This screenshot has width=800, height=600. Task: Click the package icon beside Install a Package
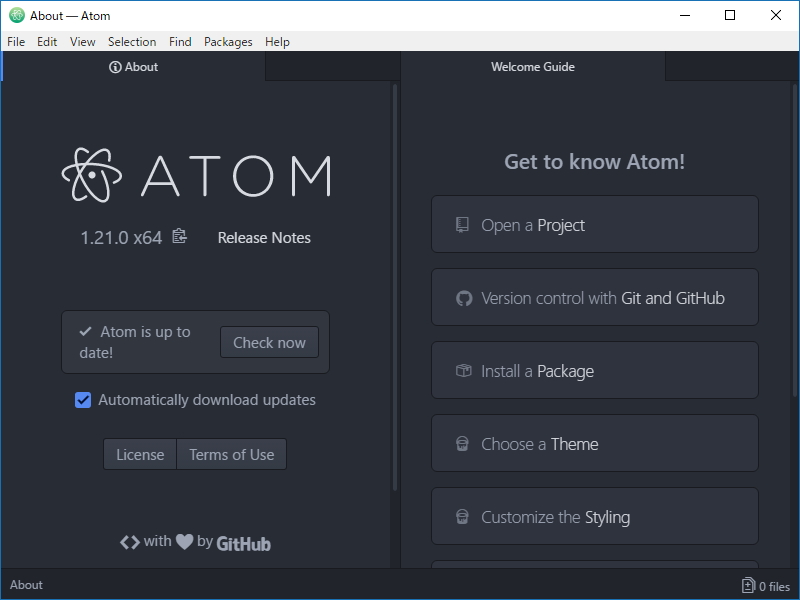click(463, 370)
